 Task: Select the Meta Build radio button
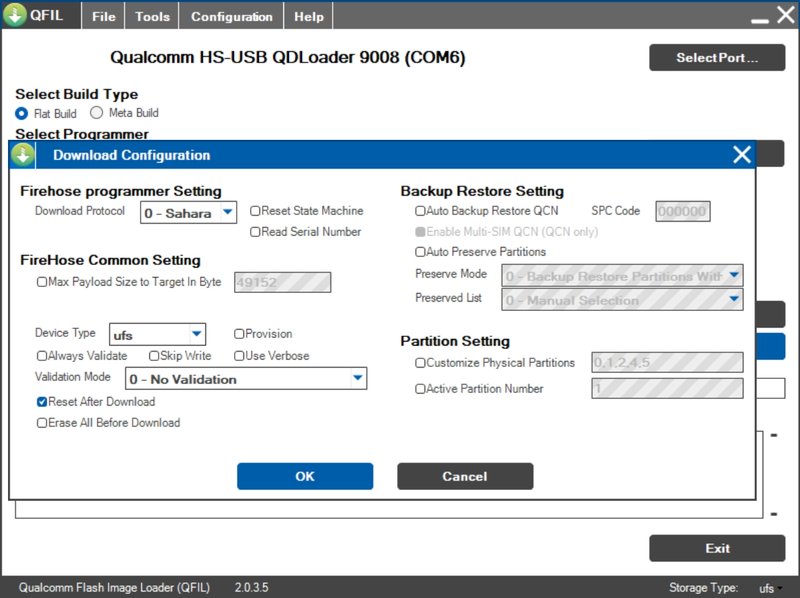pyautogui.click(x=96, y=113)
